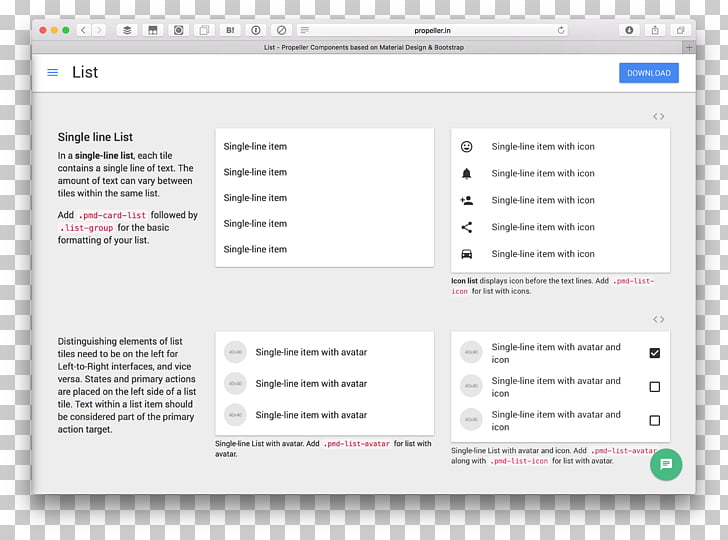The image size is (728, 540).
Task: Go back with Safari's back arrow
Action: (x=83, y=30)
